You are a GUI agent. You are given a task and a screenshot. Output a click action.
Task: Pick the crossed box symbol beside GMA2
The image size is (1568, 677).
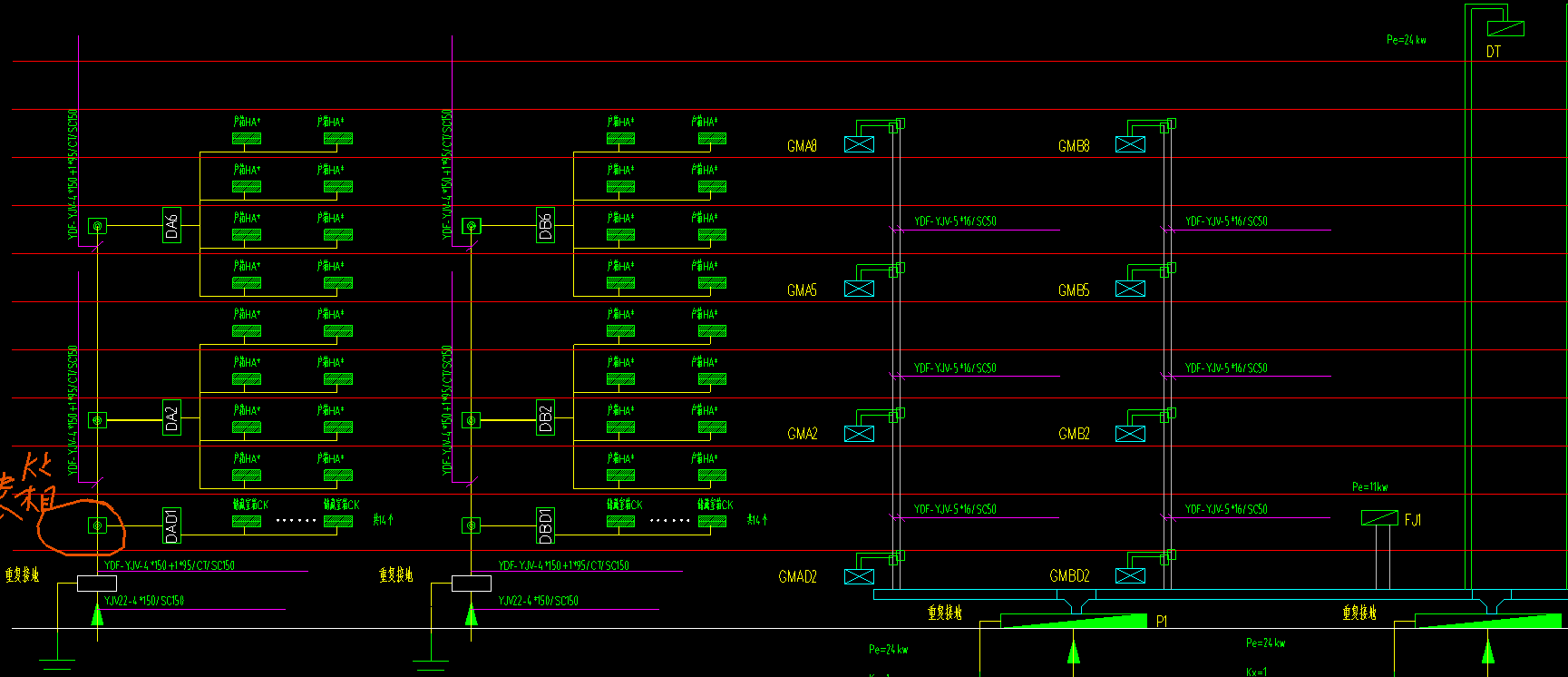(859, 433)
